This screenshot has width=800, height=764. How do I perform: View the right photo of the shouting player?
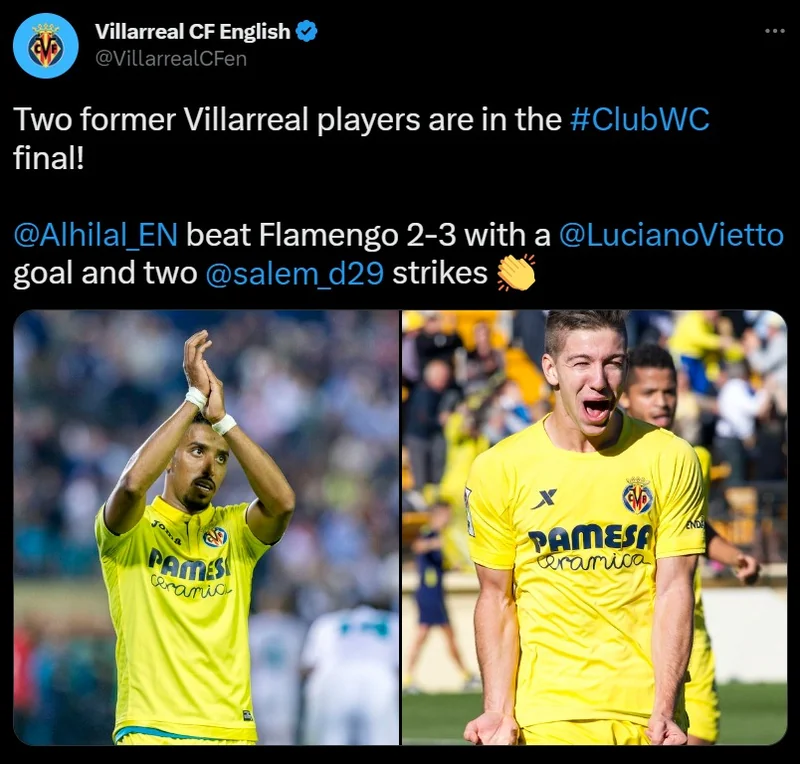pos(595,527)
